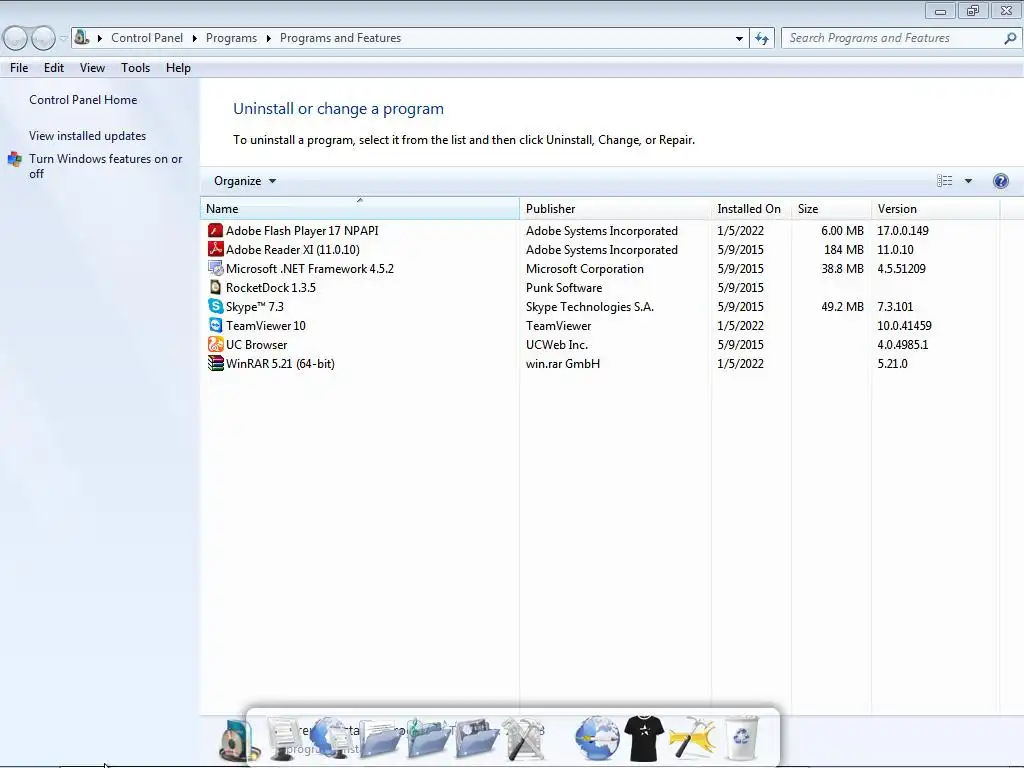Image resolution: width=1024 pixels, height=768 pixels.
Task: Open the music folder dock icon
Action: pos(428,740)
